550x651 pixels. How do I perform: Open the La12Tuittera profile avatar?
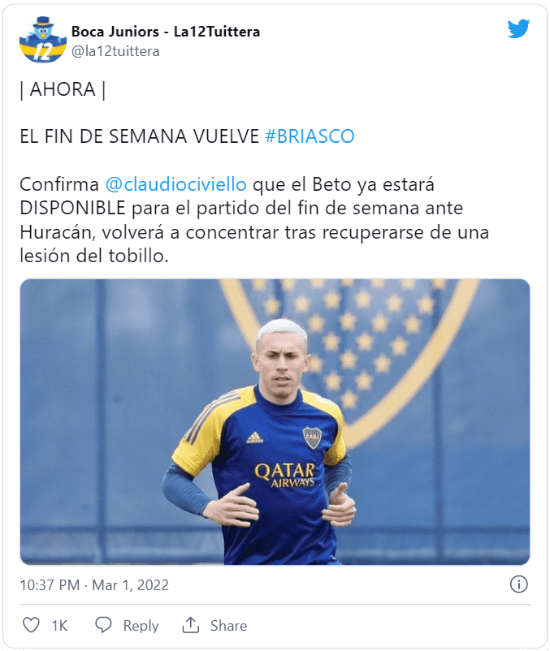43,39
